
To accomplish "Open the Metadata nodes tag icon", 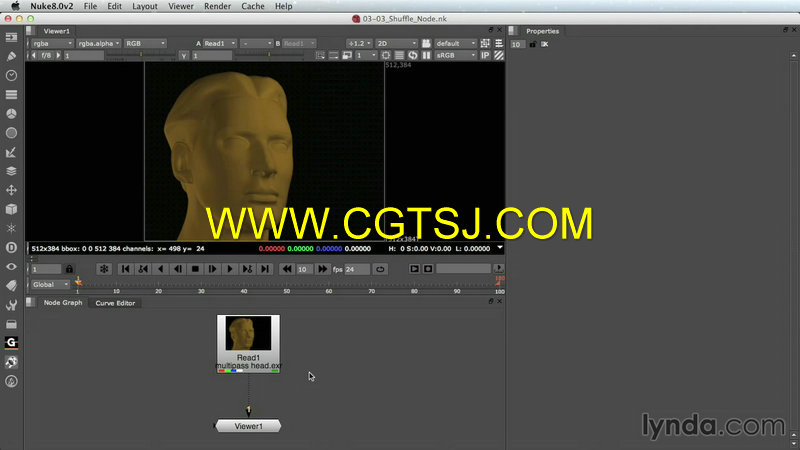I will coord(11,286).
